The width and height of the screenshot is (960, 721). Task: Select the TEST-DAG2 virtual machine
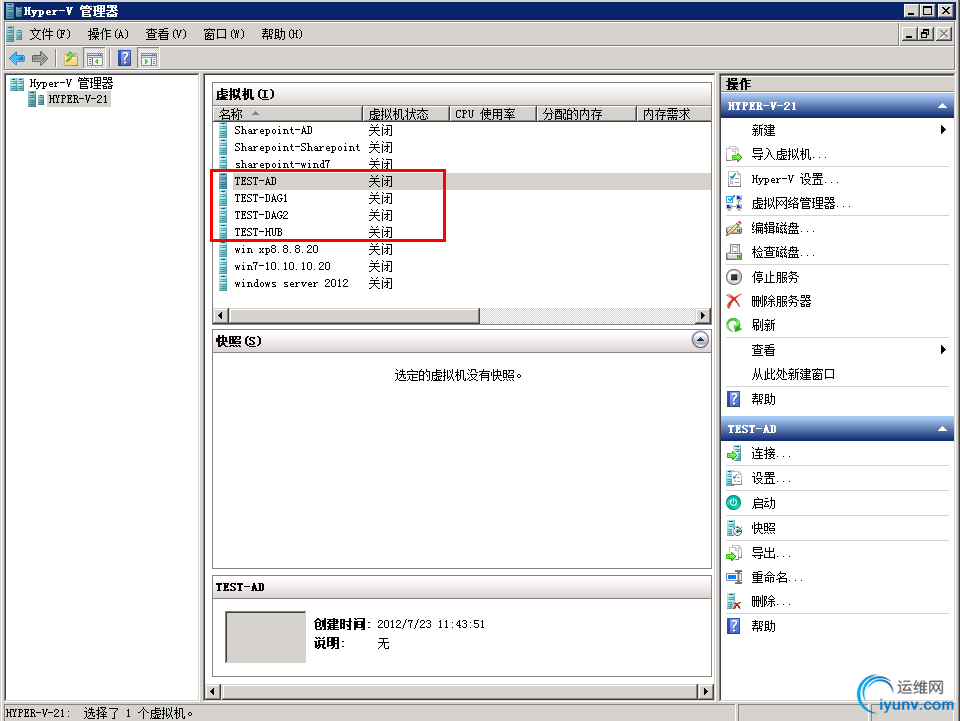pos(261,215)
